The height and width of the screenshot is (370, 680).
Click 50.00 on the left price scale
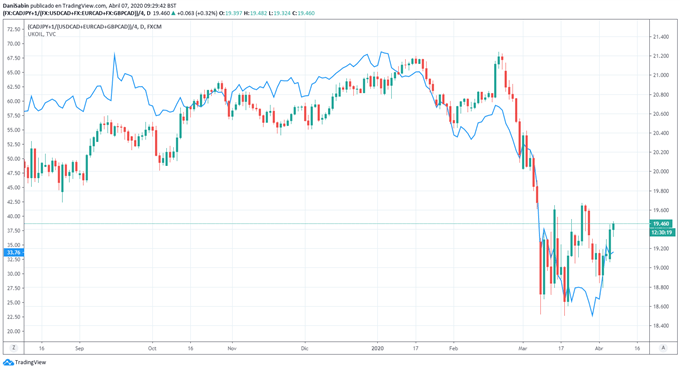point(13,159)
